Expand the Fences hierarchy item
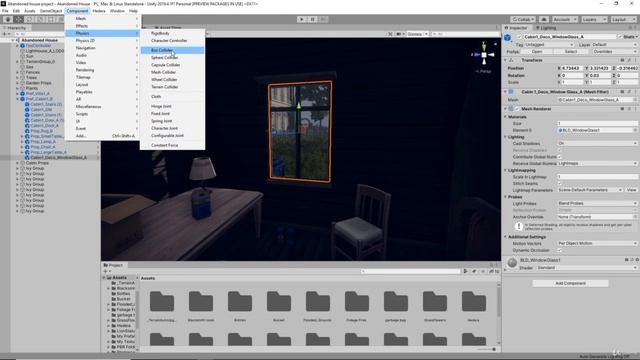This screenshot has width=640, height=360. coord(18,72)
